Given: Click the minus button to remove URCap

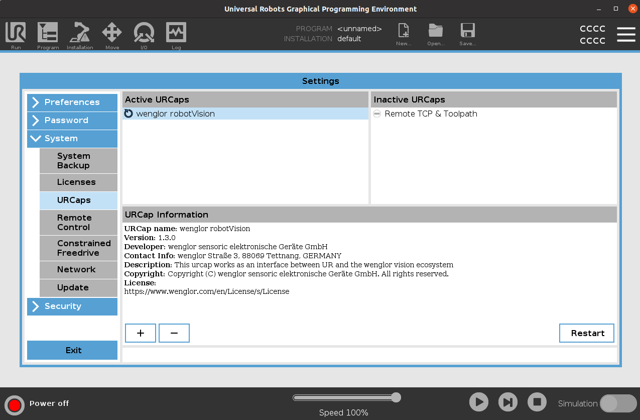Looking at the screenshot, I should [x=174, y=333].
